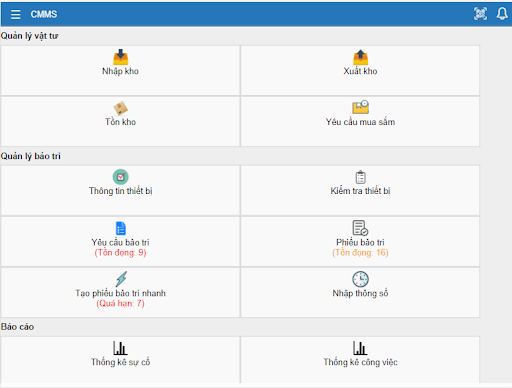
Task: Open Xuất kho label
Action: 360,71
